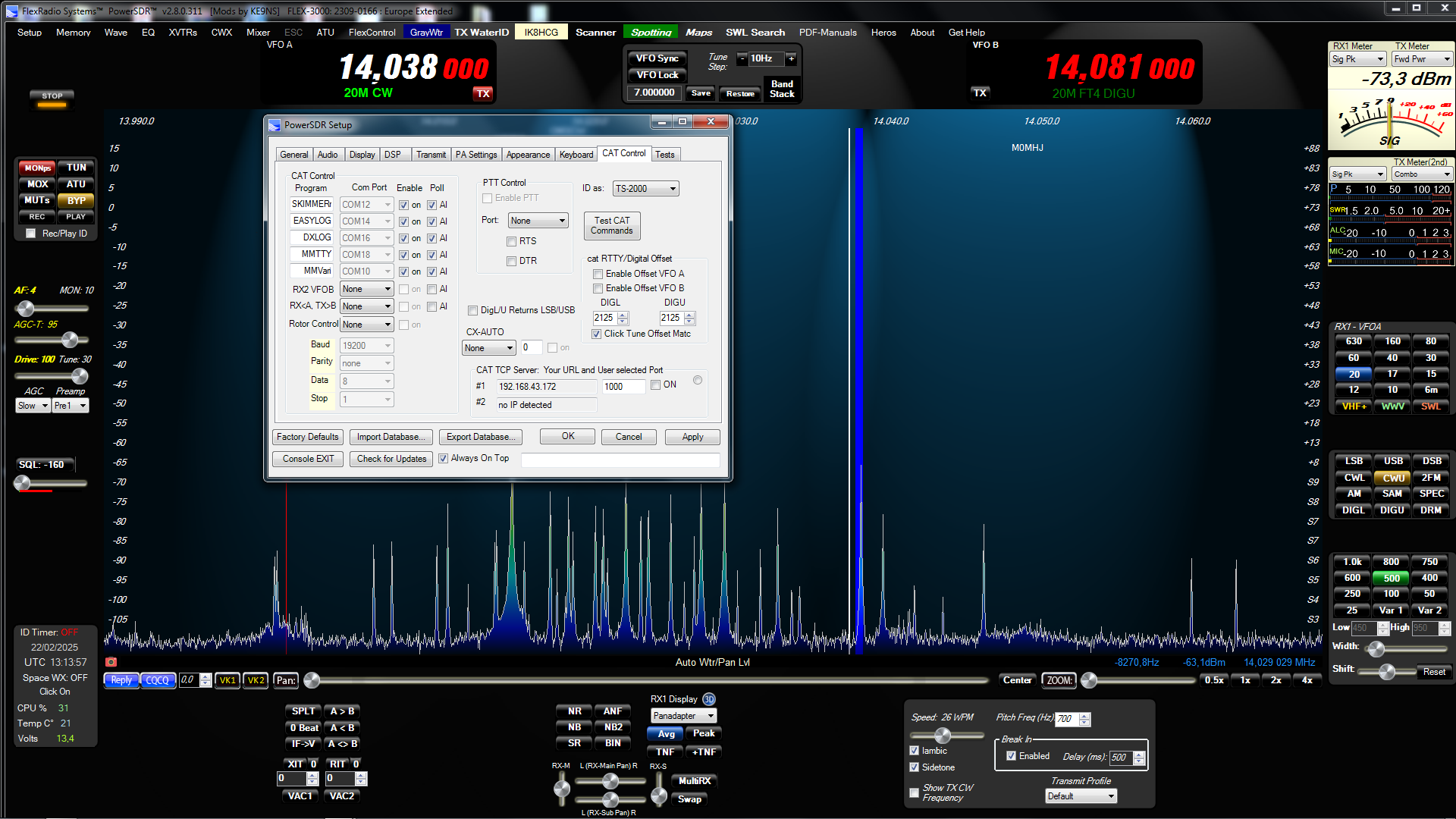Check DigL/U Returns LSB/USB
1456x819 pixels.
[x=473, y=310]
